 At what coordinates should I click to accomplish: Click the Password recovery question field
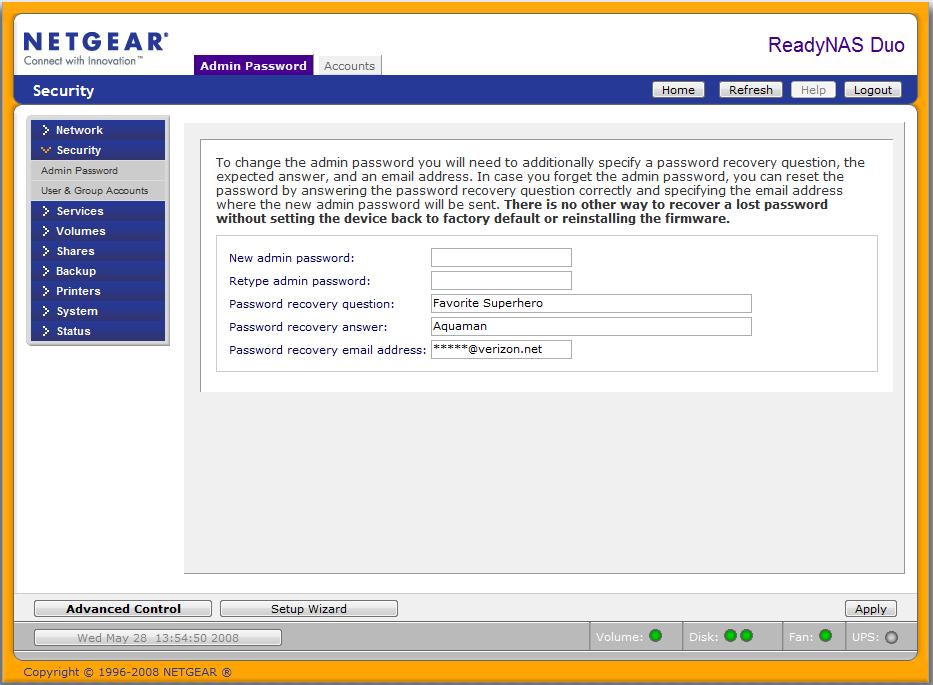click(x=591, y=304)
